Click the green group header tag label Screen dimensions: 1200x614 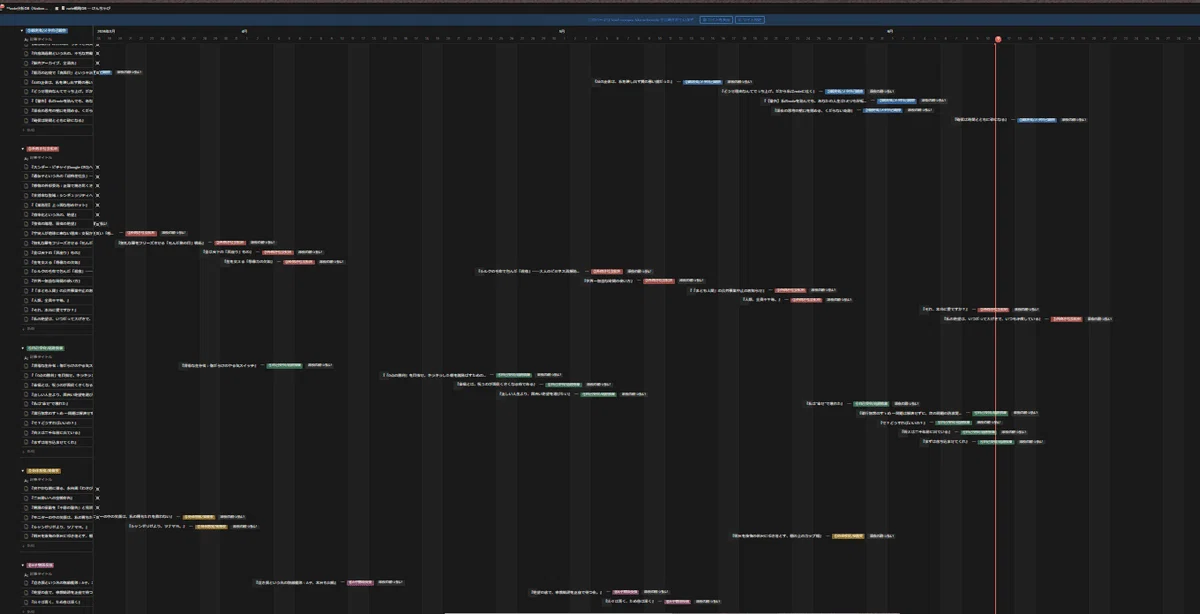(47, 348)
